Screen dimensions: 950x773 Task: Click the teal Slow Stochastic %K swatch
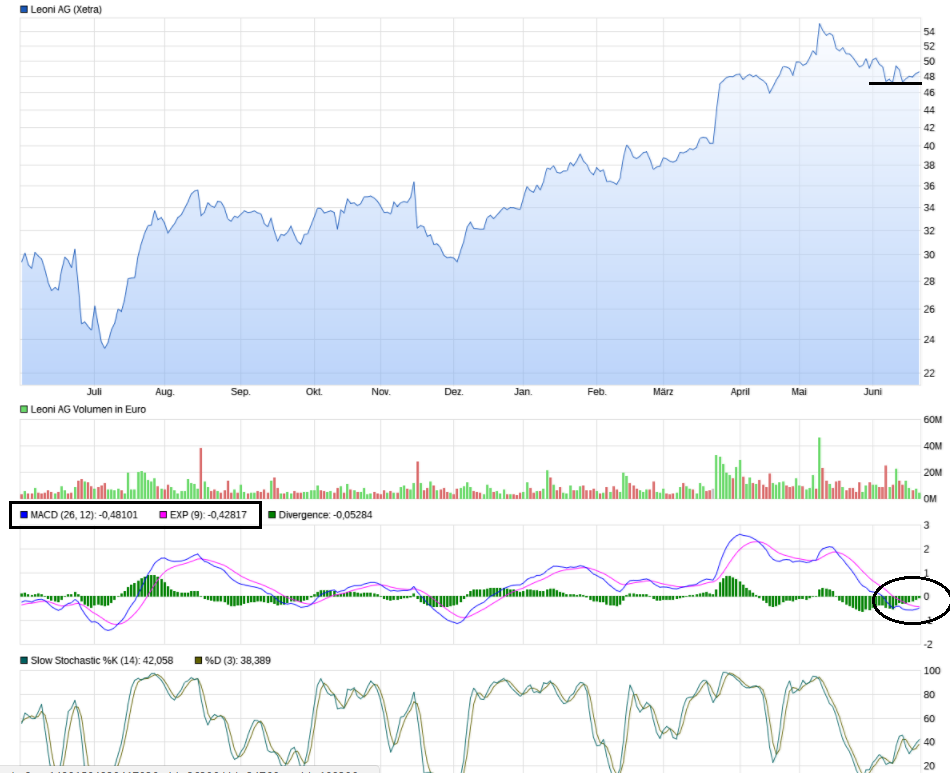(24, 660)
